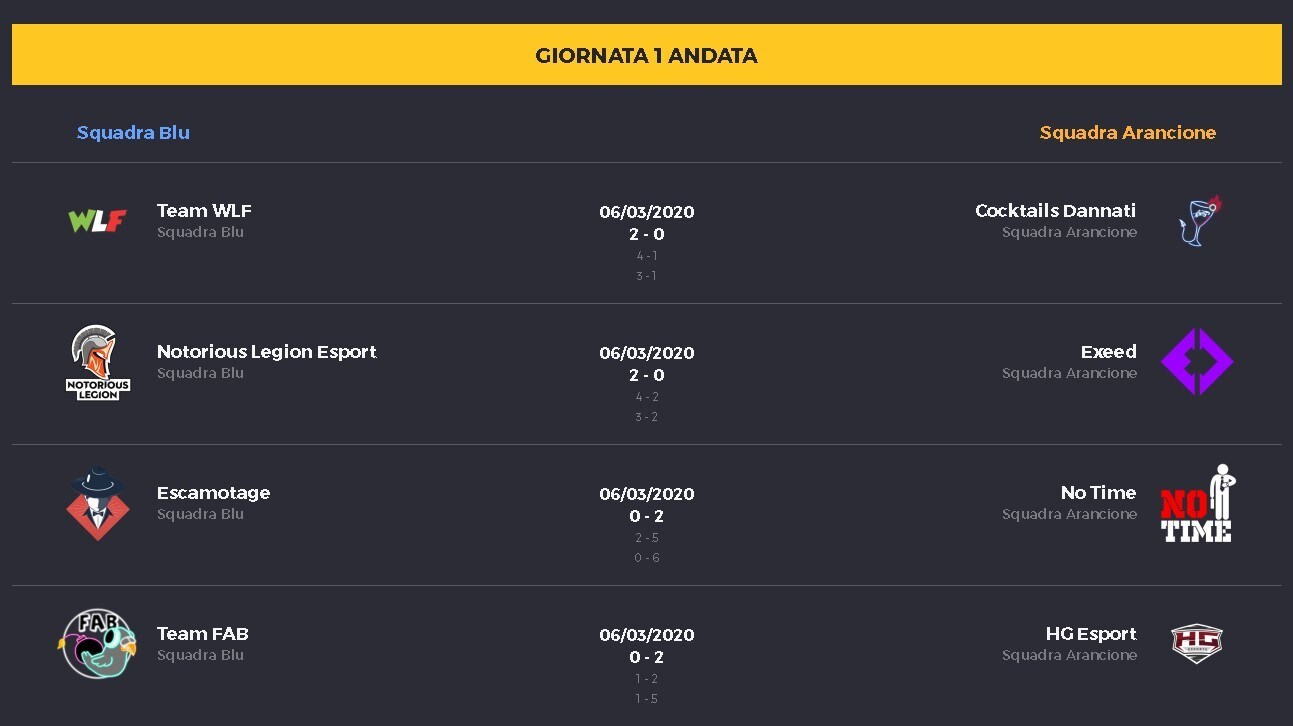The height and width of the screenshot is (726, 1293).
Task: Select the Escamotage masked figure logo
Action: (98, 503)
